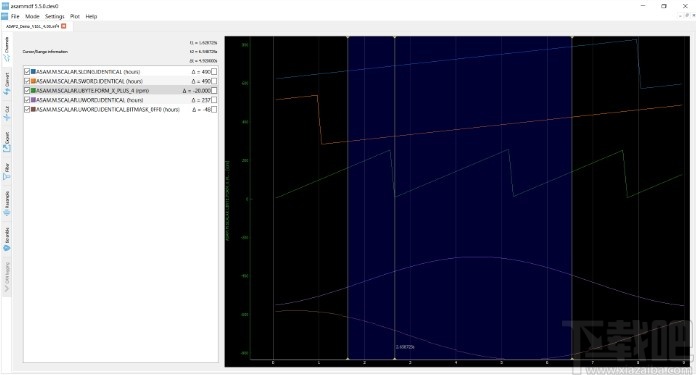Image resolution: width=696 pixels, height=375 pixels.
Task: Untick the UBYTE.FORM_X_PLUS_4 channel visibility checkbox
Action: (27, 91)
